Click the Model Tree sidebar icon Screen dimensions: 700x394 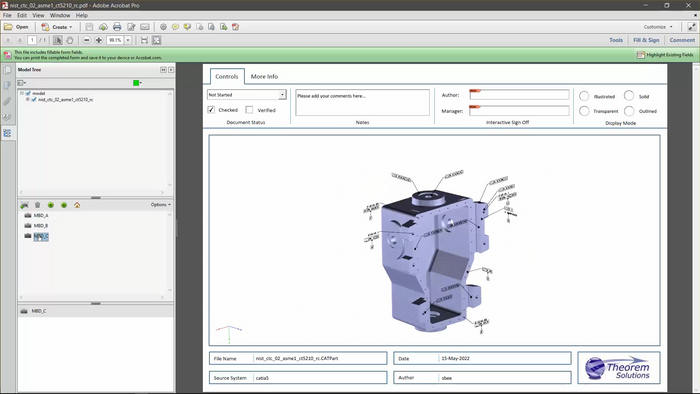7,133
